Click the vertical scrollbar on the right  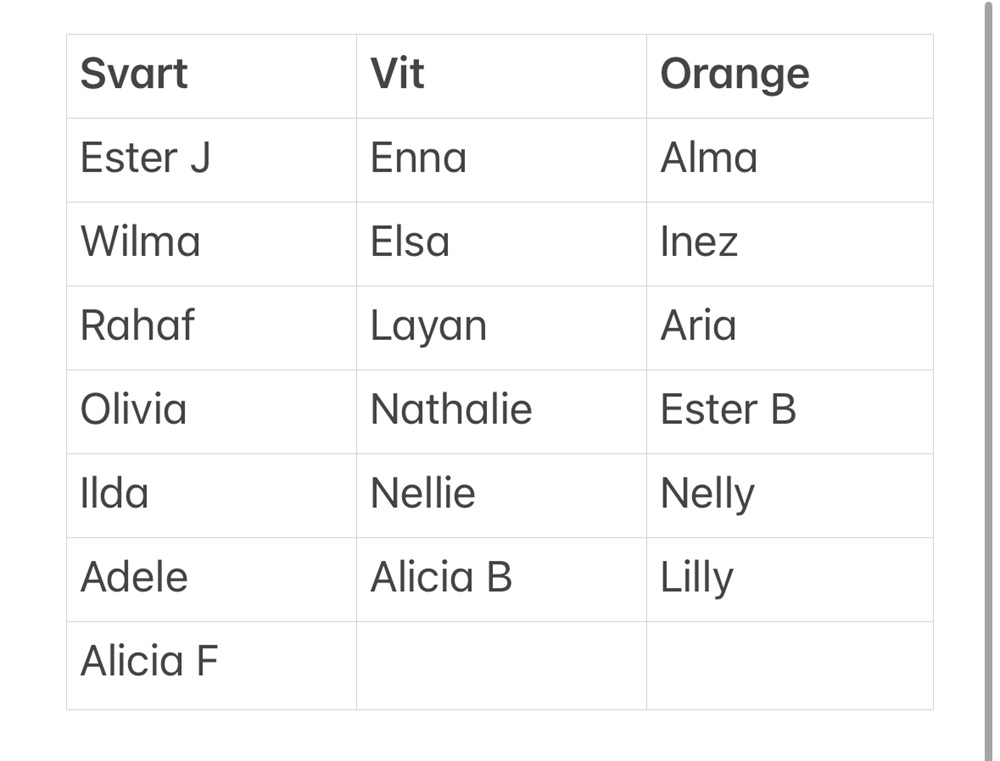tap(988, 380)
